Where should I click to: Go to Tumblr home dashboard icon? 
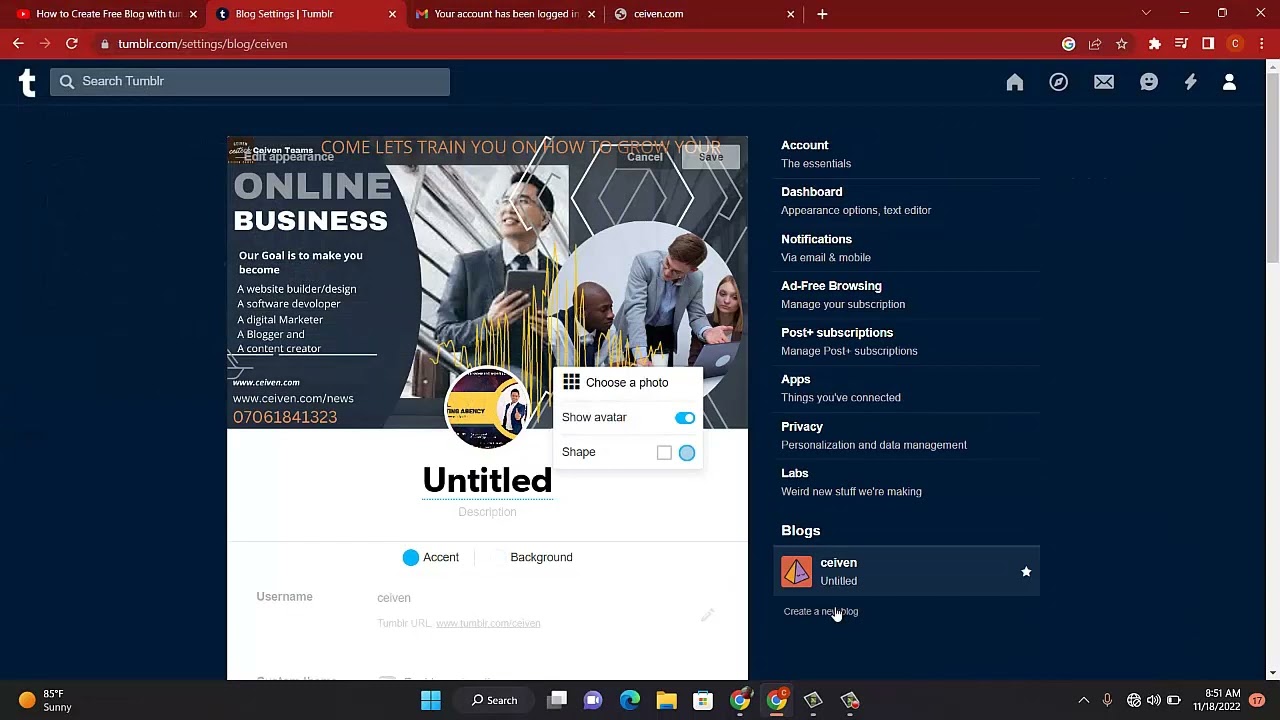(x=1015, y=82)
